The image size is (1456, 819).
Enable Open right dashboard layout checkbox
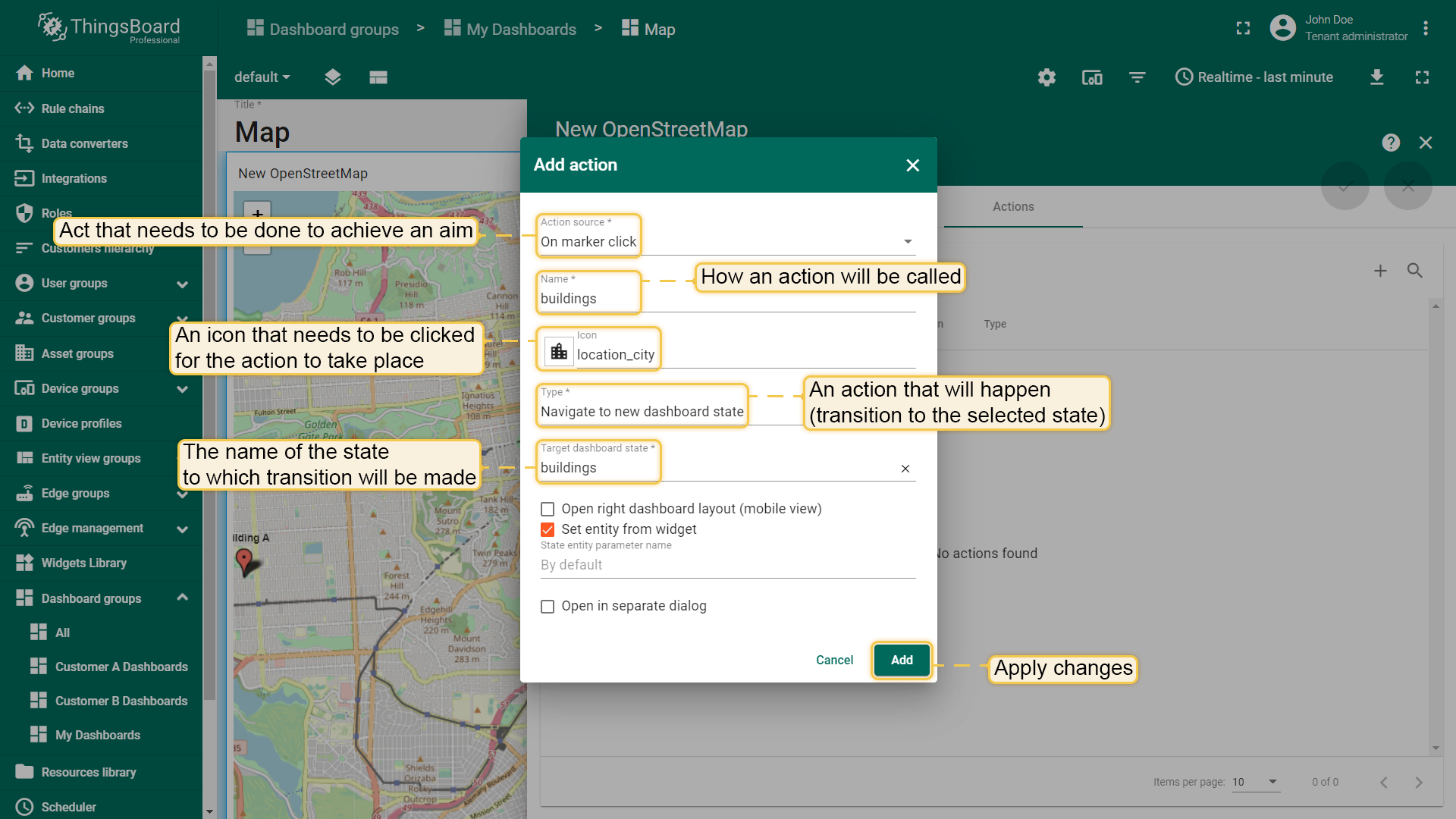click(x=548, y=509)
